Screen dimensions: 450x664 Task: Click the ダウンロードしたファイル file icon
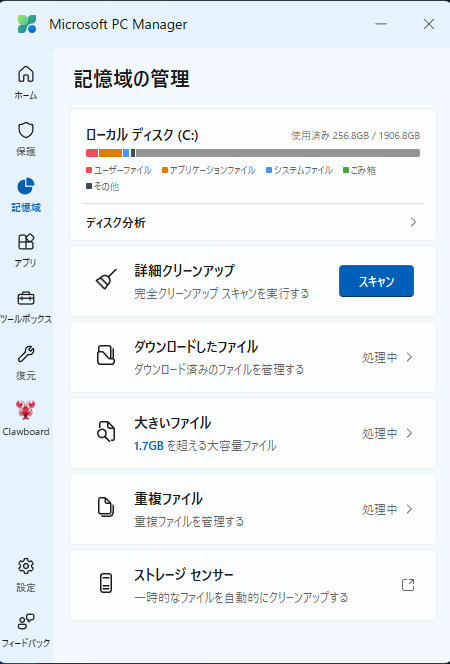(x=106, y=355)
